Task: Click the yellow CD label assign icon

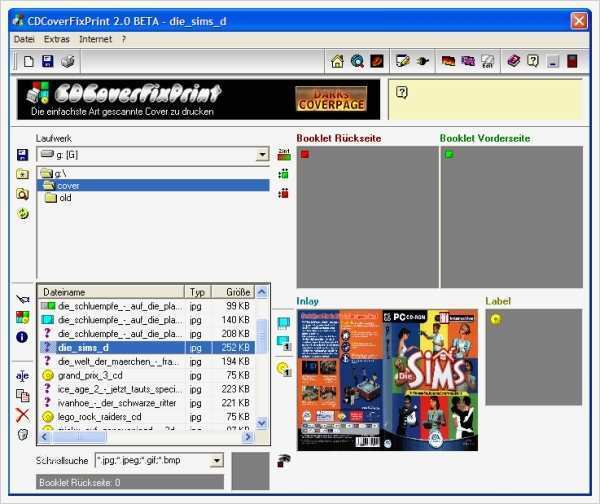Action: coord(284,369)
